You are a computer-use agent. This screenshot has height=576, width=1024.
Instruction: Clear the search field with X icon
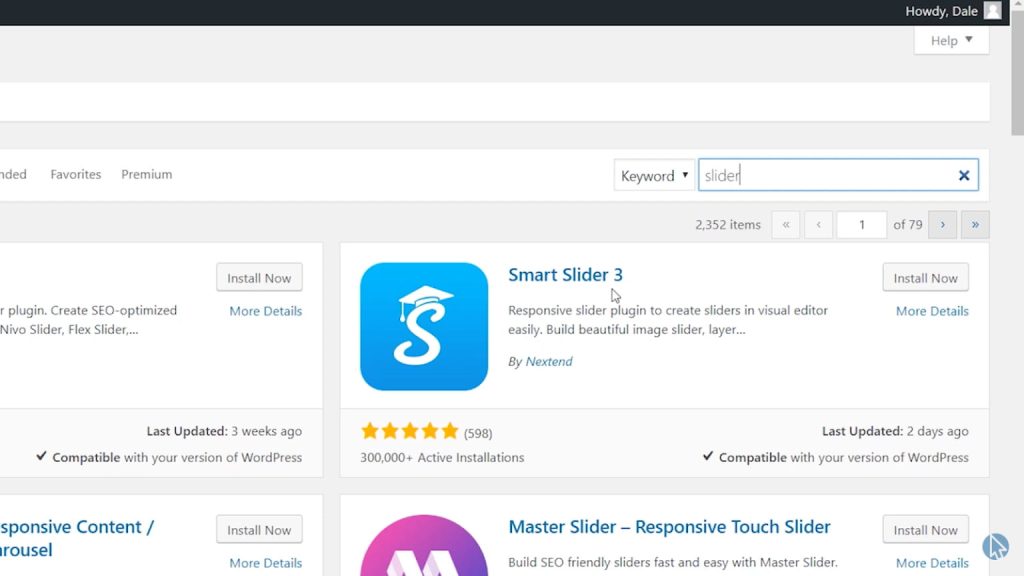point(963,175)
